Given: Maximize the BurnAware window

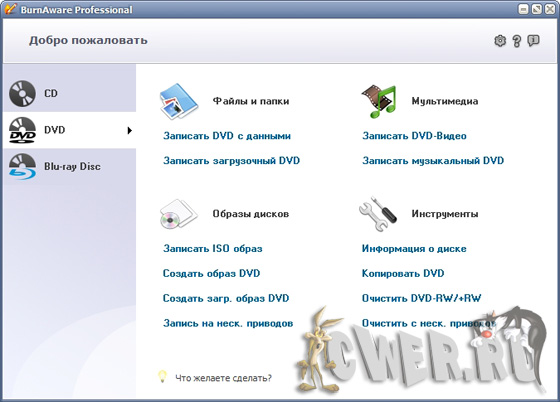Looking at the screenshot, I should click(x=537, y=9).
